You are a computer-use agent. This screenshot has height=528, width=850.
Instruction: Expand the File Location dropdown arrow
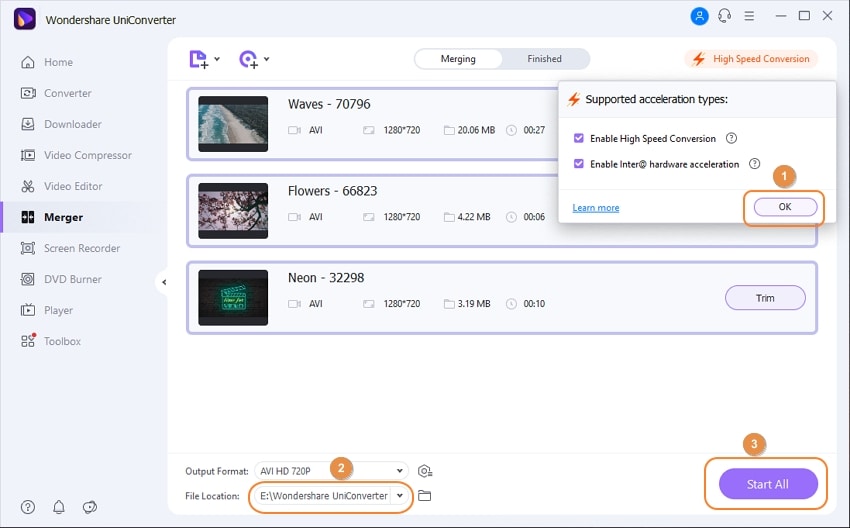pyautogui.click(x=400, y=495)
